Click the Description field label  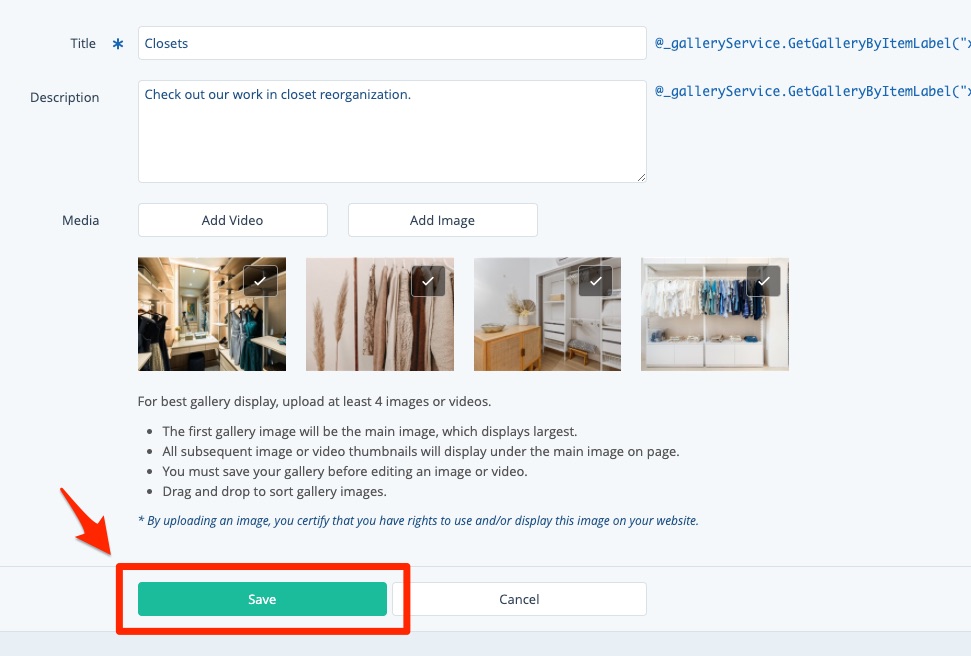[65, 97]
